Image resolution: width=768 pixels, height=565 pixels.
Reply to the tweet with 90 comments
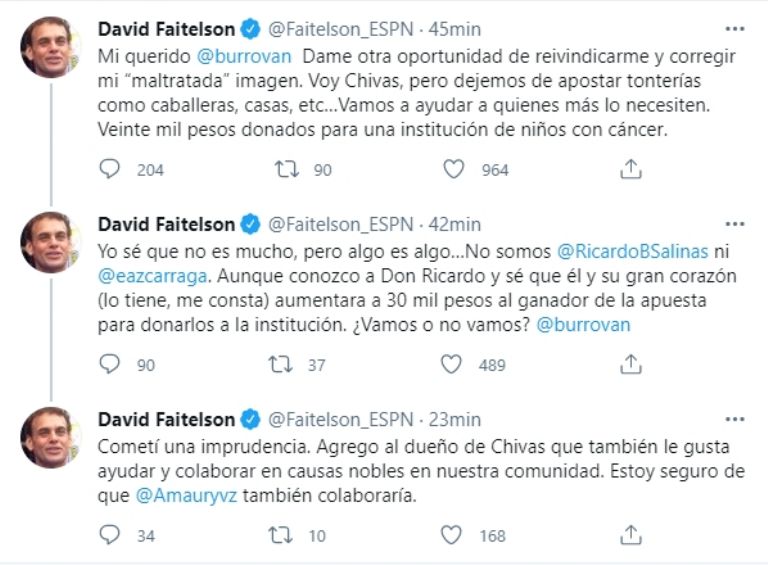110,365
